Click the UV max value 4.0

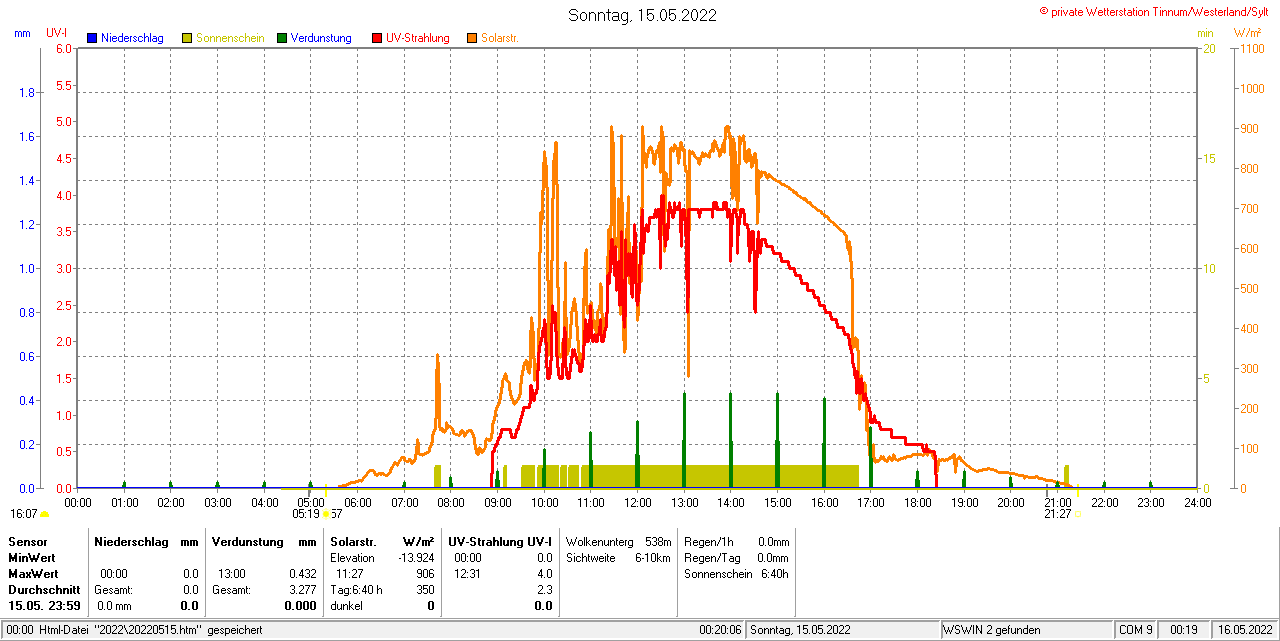tap(544, 574)
